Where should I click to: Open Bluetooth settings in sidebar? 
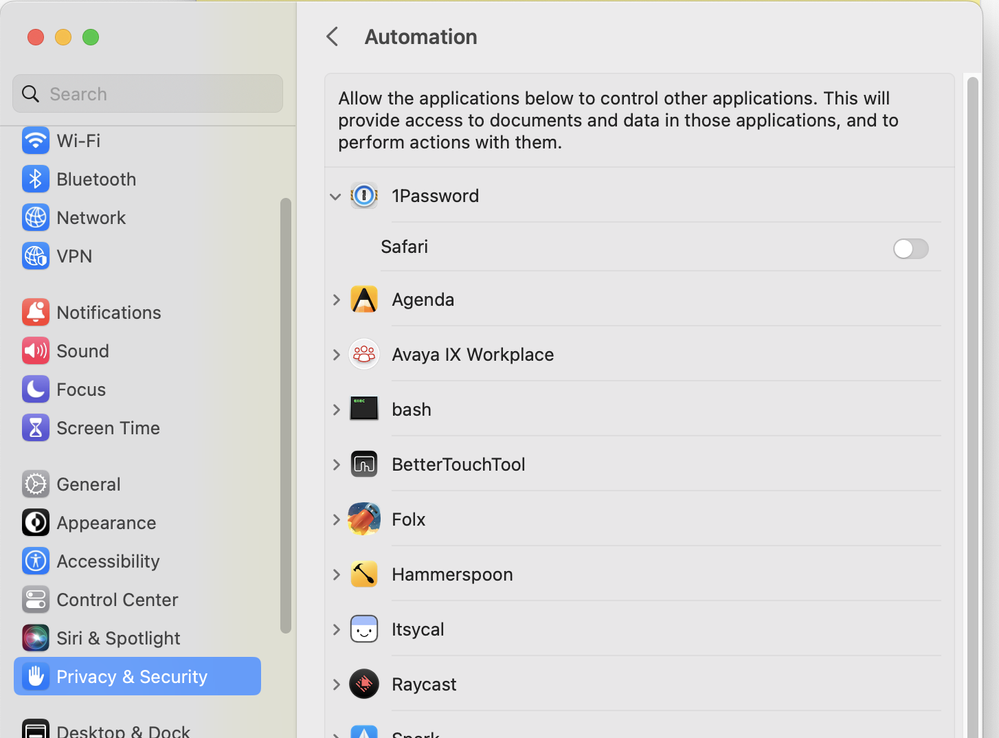pos(96,179)
